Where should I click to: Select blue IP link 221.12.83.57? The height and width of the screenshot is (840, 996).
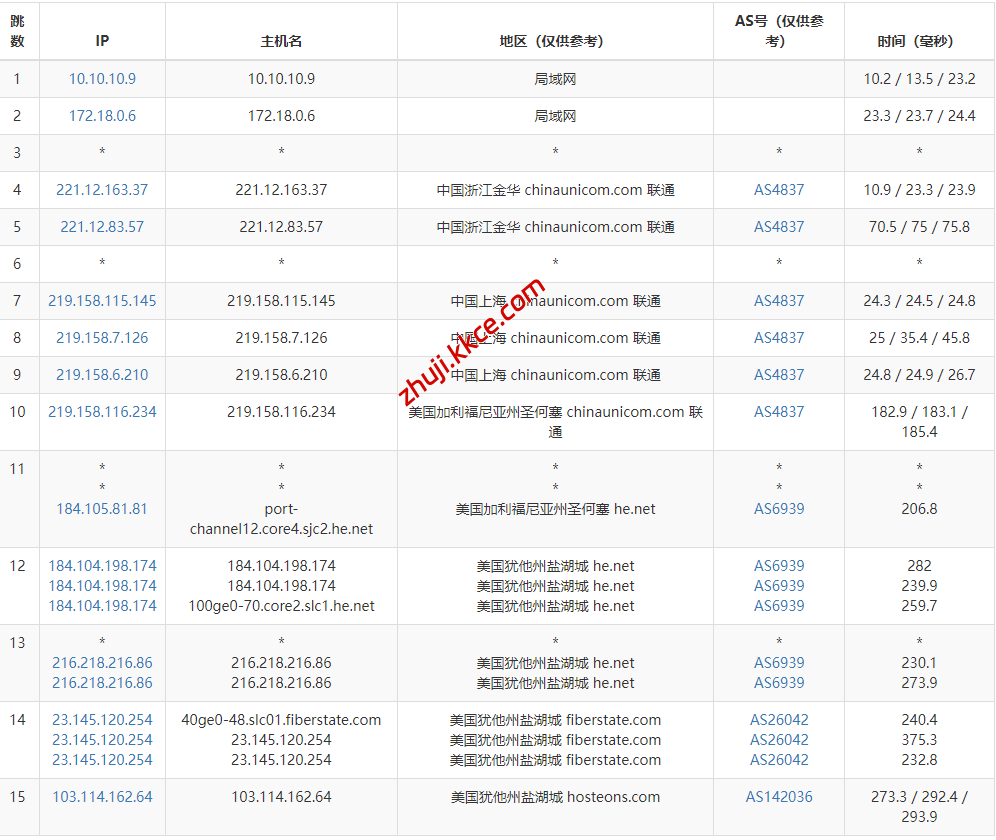pyautogui.click(x=102, y=227)
